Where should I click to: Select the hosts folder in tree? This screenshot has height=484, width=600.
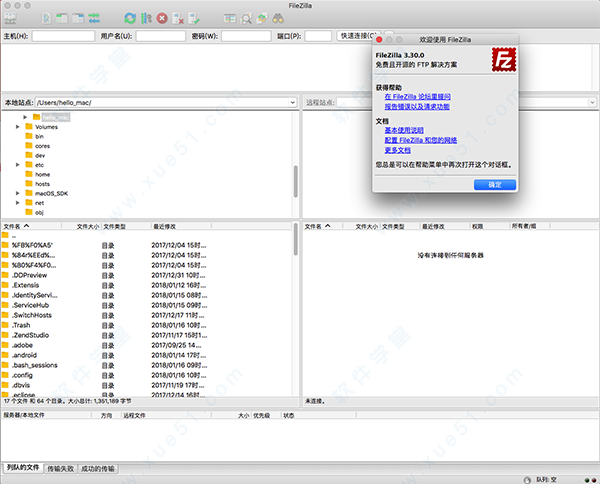coord(42,184)
